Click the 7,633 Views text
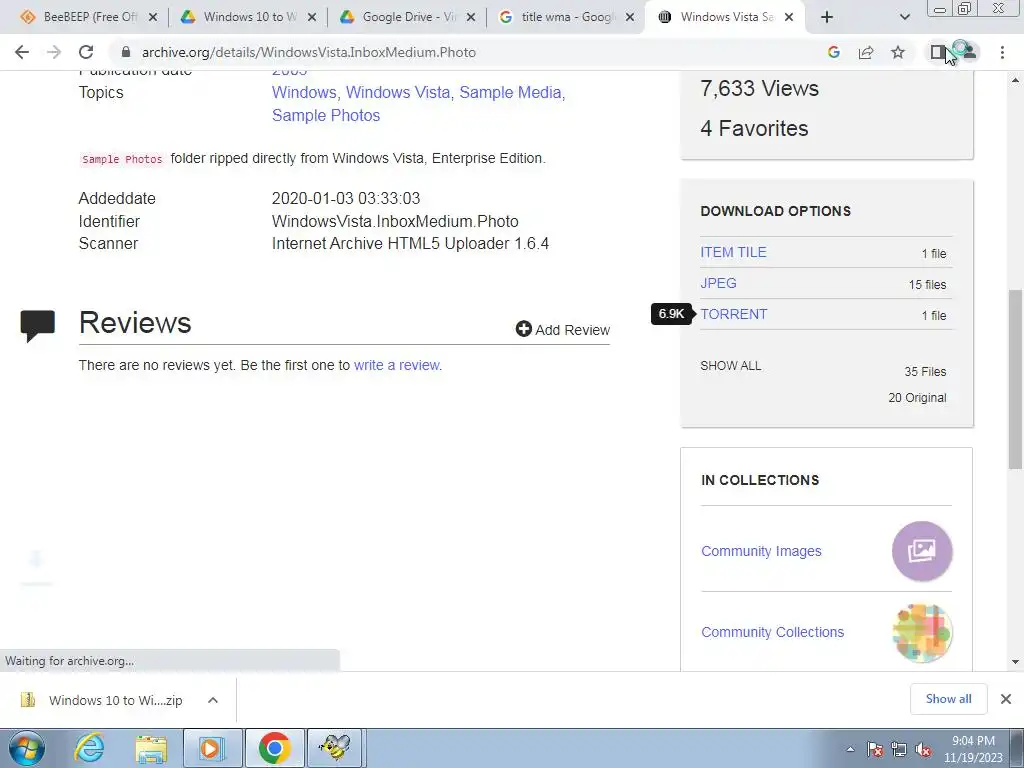 [760, 88]
